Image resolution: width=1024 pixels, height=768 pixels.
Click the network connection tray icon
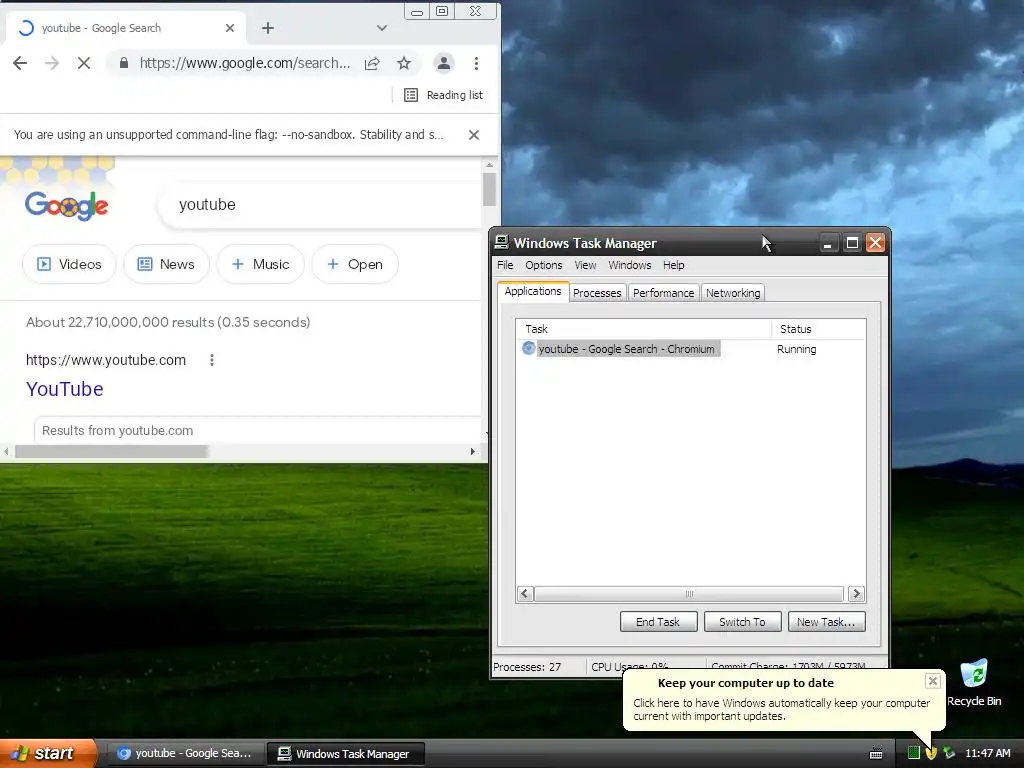[x=949, y=753]
